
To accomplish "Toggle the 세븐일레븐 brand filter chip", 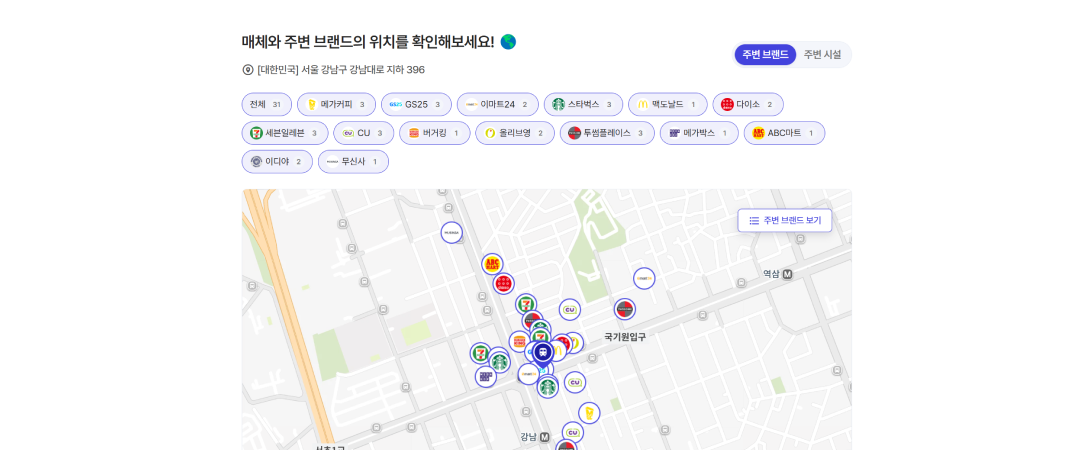I will click(x=285, y=133).
